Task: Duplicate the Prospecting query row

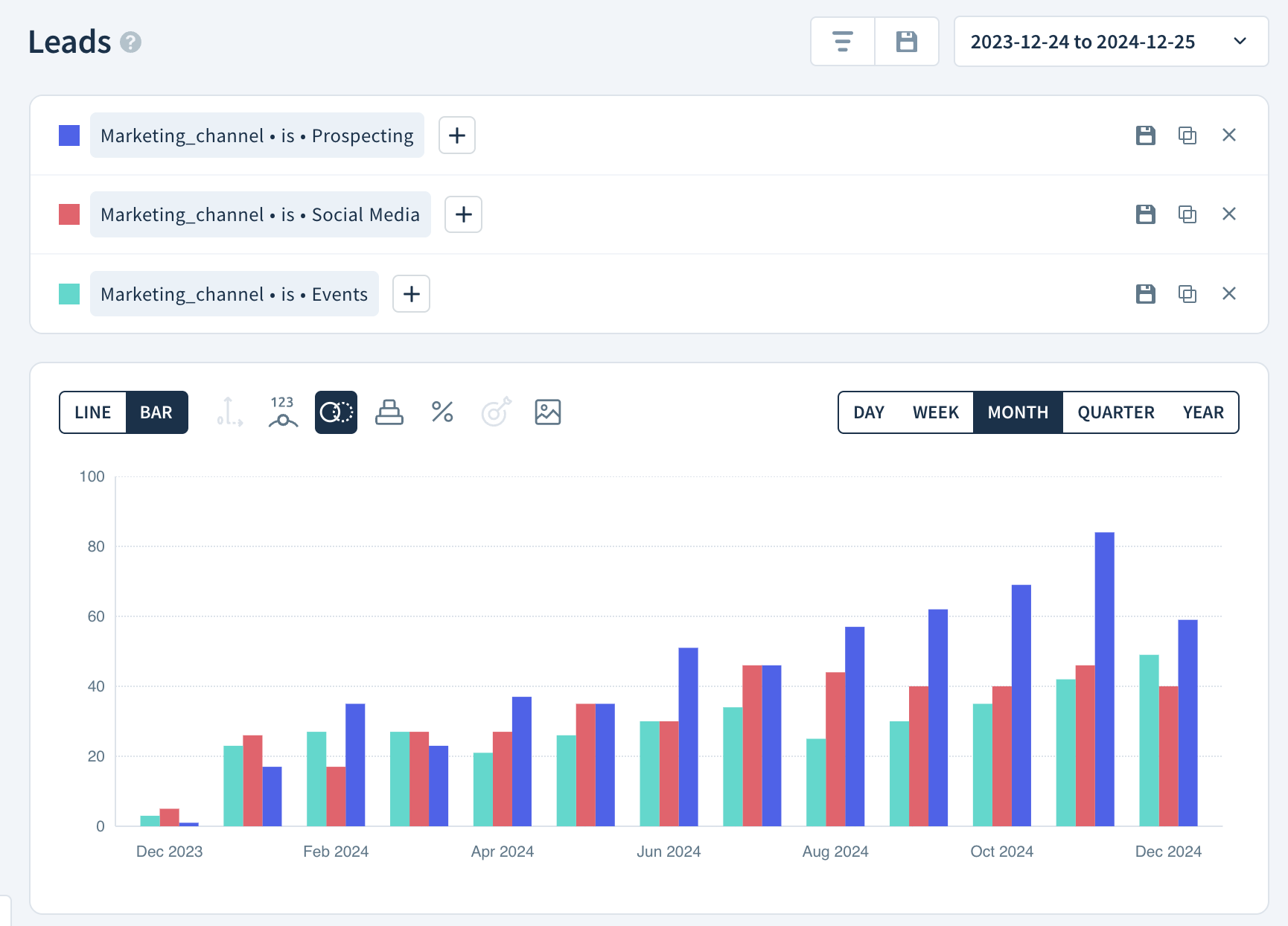Action: (1187, 135)
